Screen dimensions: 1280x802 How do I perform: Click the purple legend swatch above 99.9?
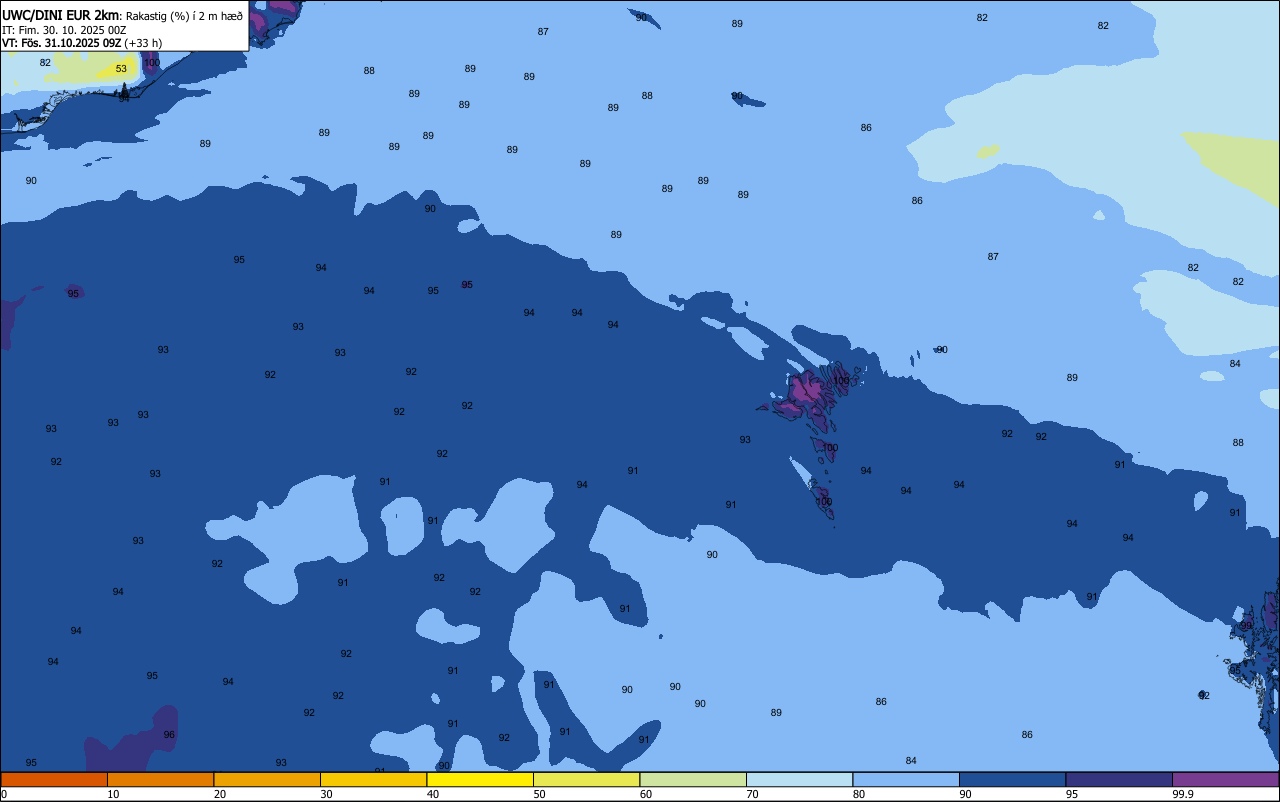pos(1225,779)
